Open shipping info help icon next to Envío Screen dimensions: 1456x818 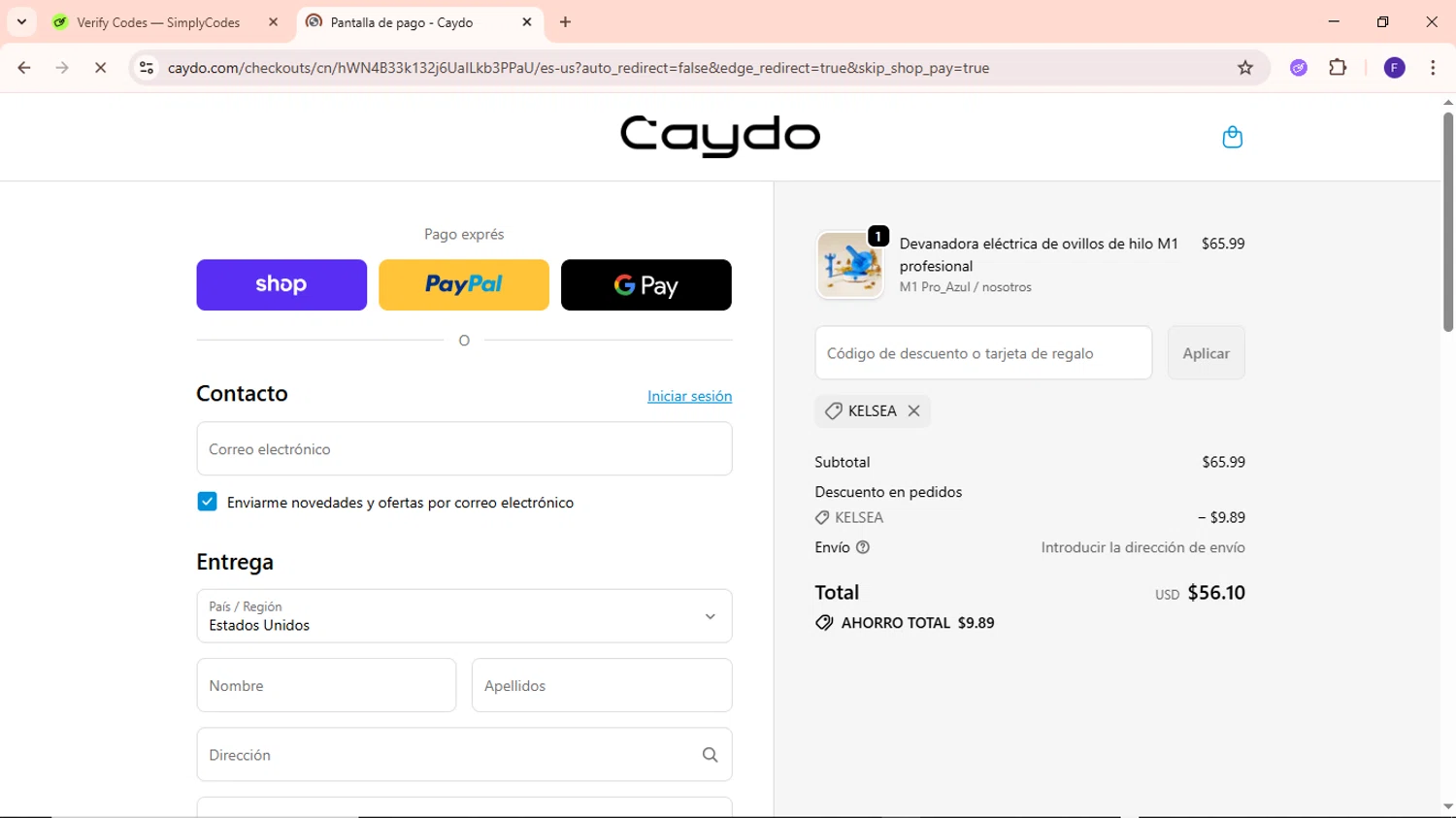(x=863, y=547)
